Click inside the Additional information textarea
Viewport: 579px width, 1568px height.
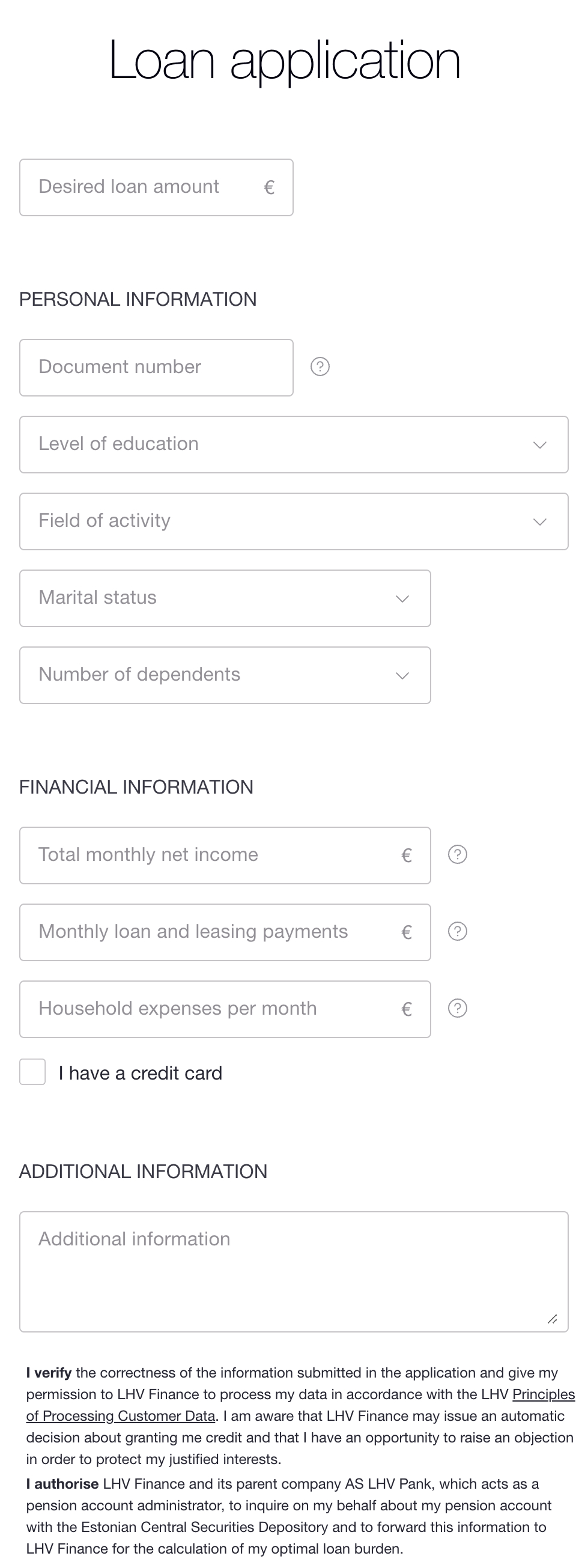click(x=294, y=1272)
